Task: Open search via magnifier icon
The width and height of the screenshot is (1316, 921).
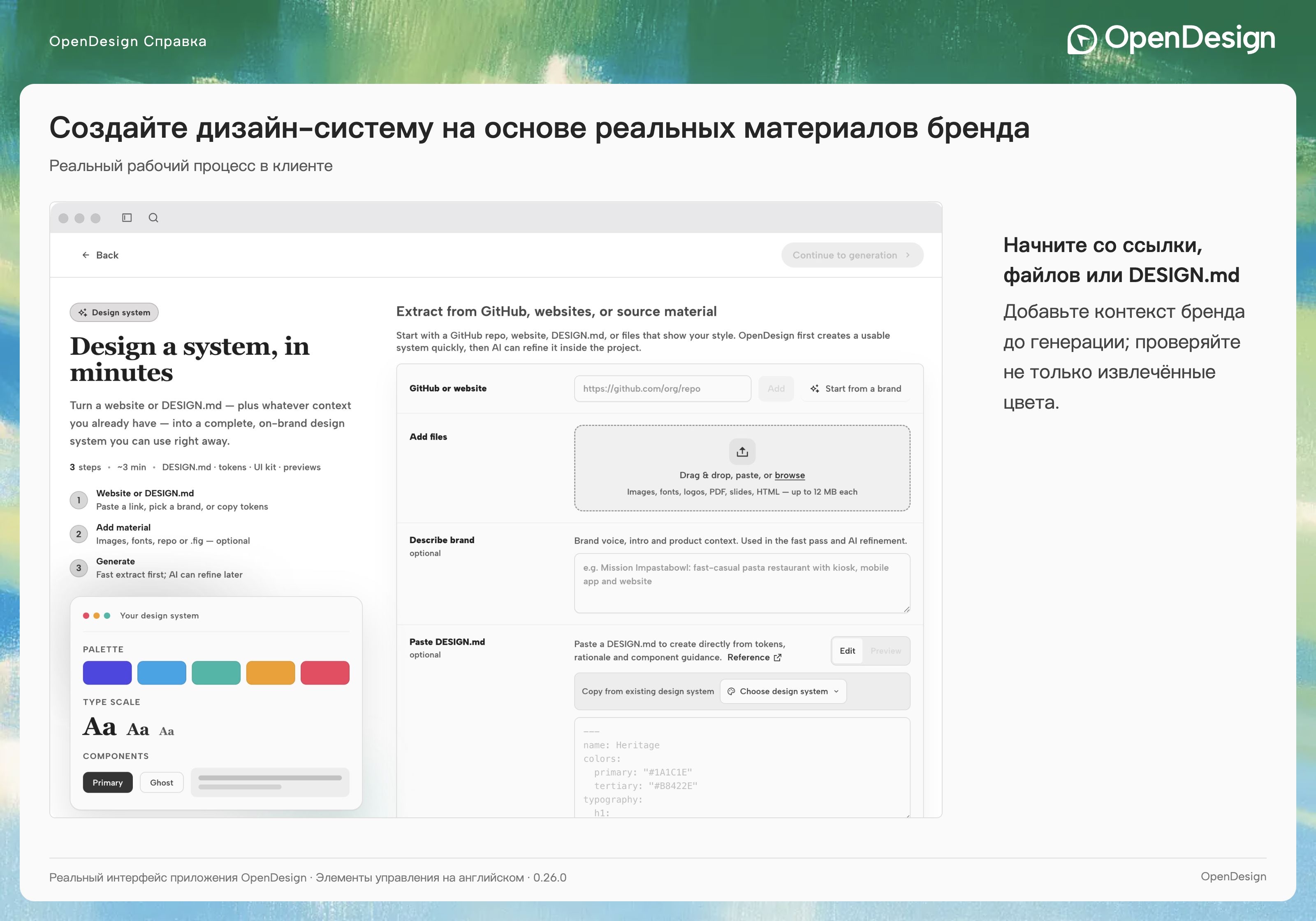Action: (153, 218)
